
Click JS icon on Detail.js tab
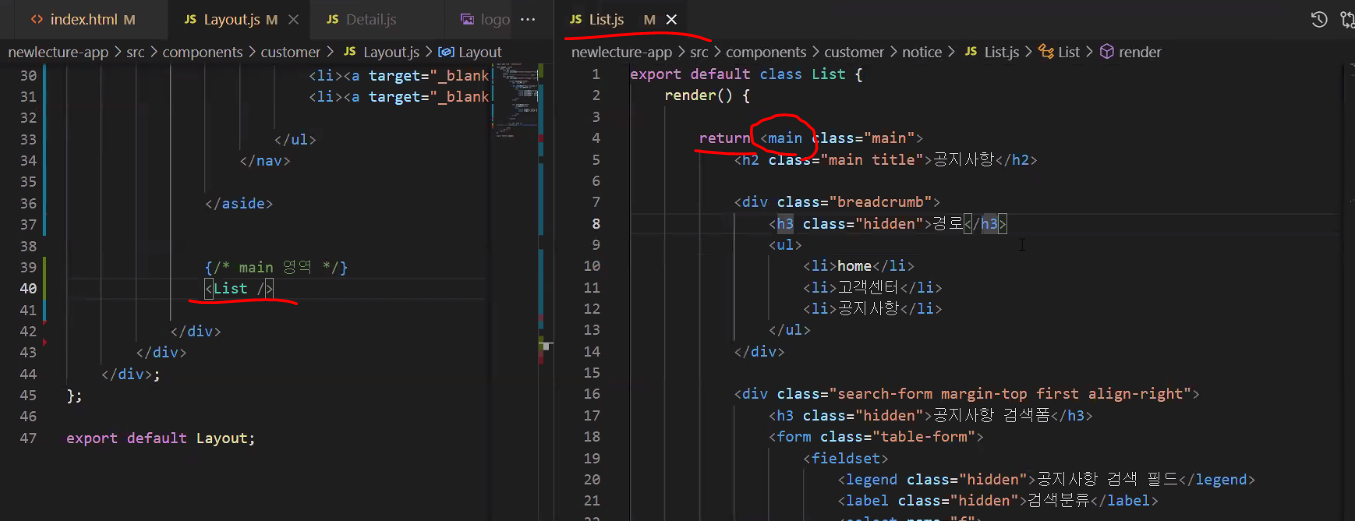332,20
